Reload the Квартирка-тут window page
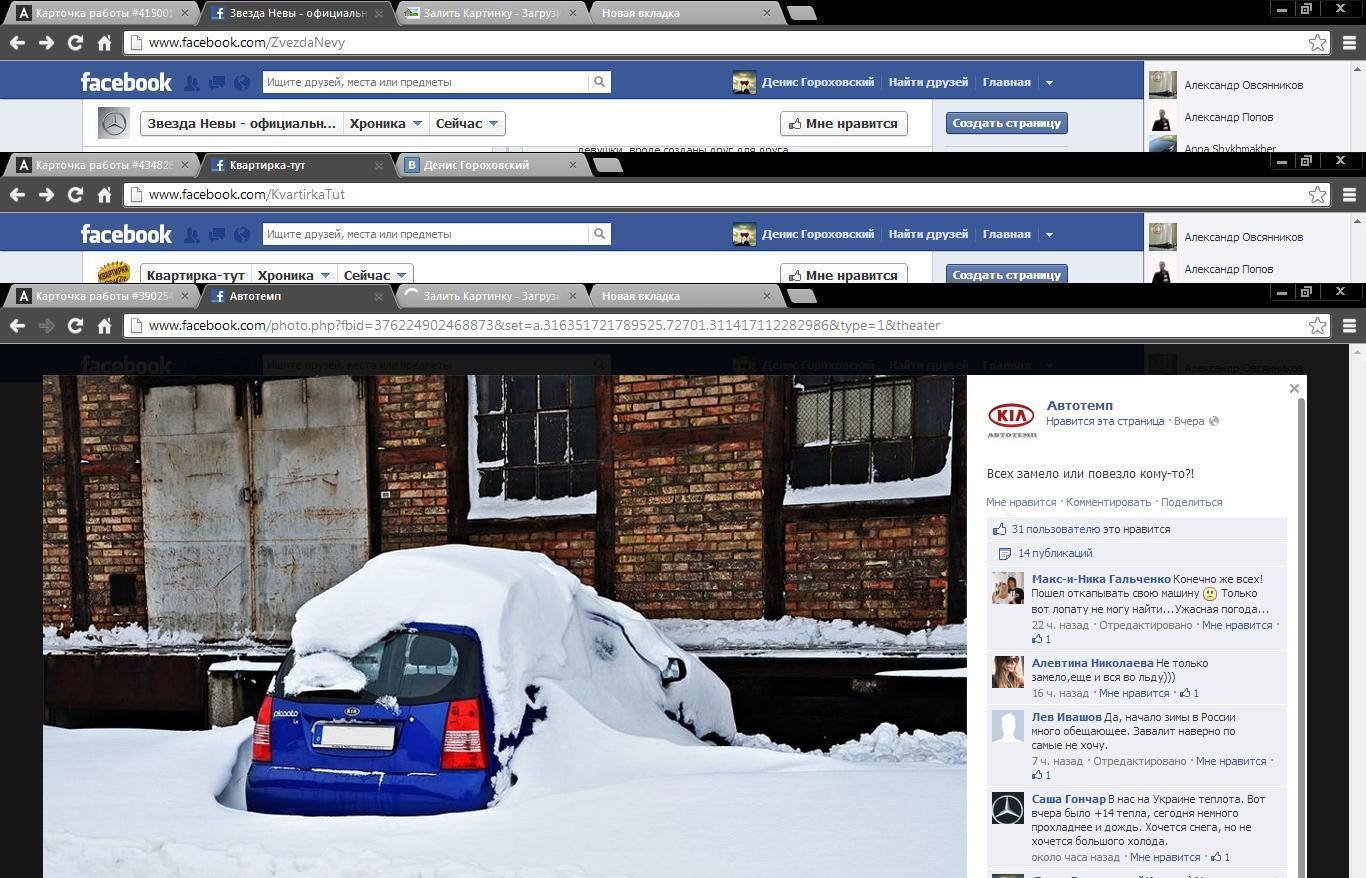 click(x=75, y=195)
